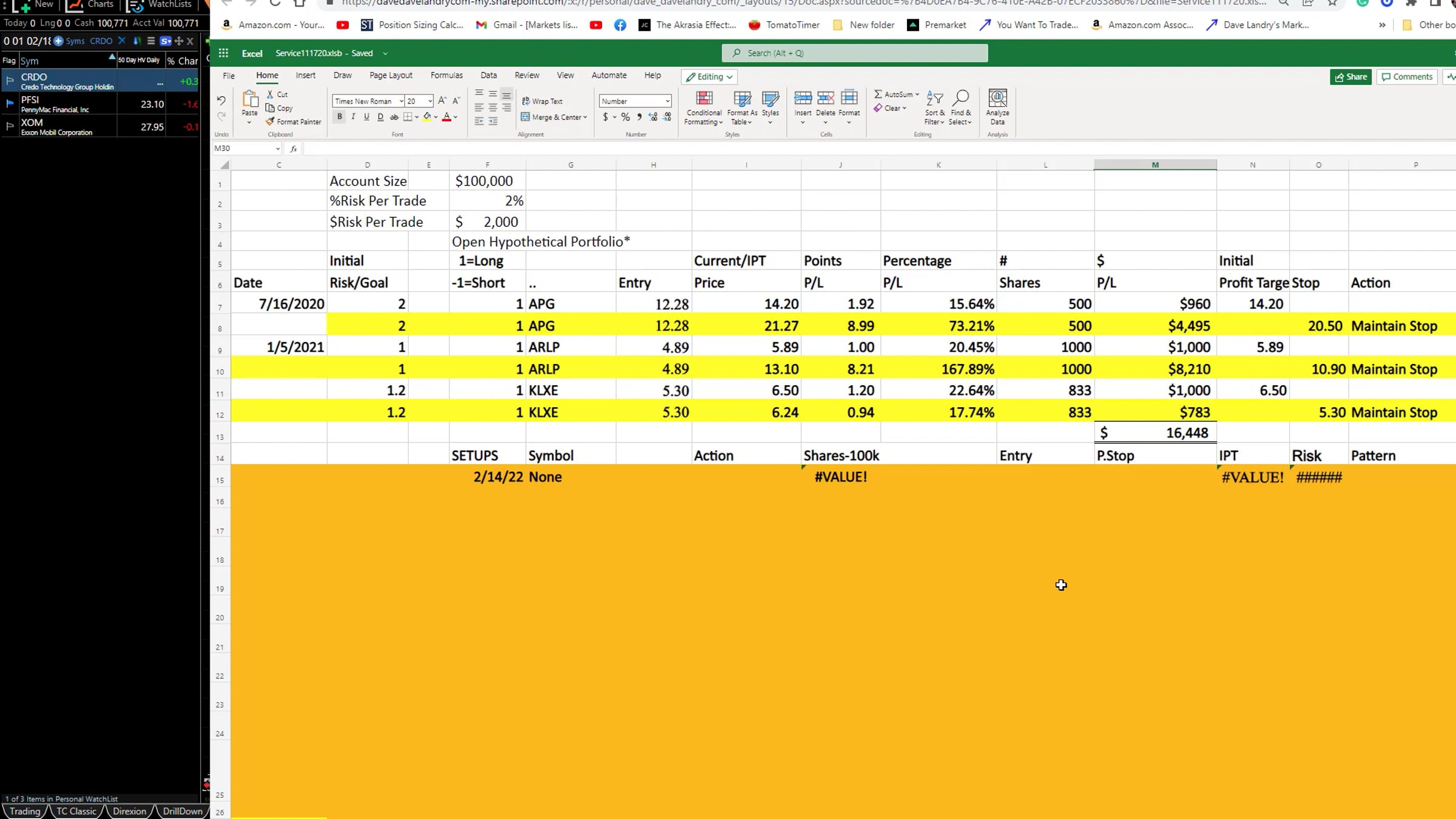
Task: Click the AutoSum sigma icon
Action: pos(878,94)
